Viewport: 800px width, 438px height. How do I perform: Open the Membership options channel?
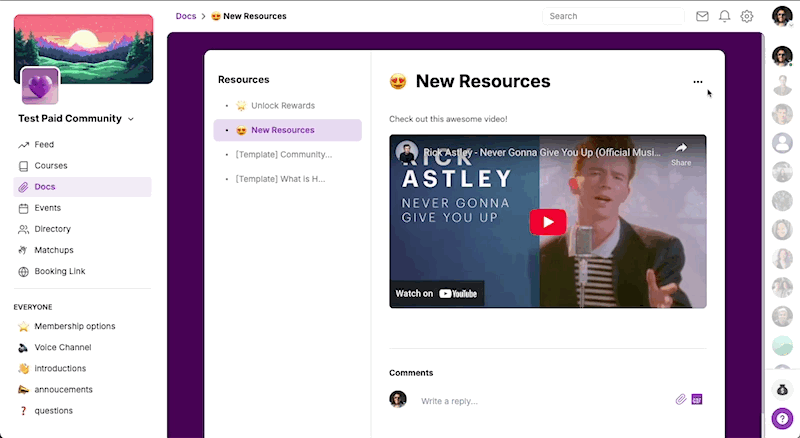tap(82, 326)
